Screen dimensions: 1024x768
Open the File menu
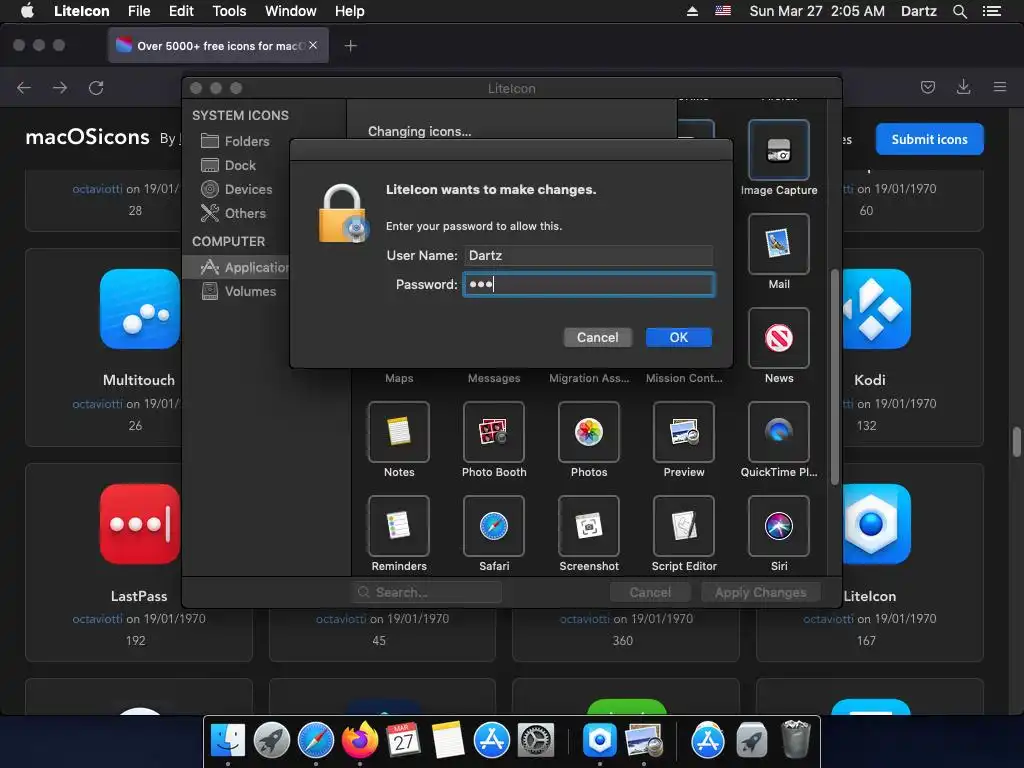pyautogui.click(x=139, y=11)
